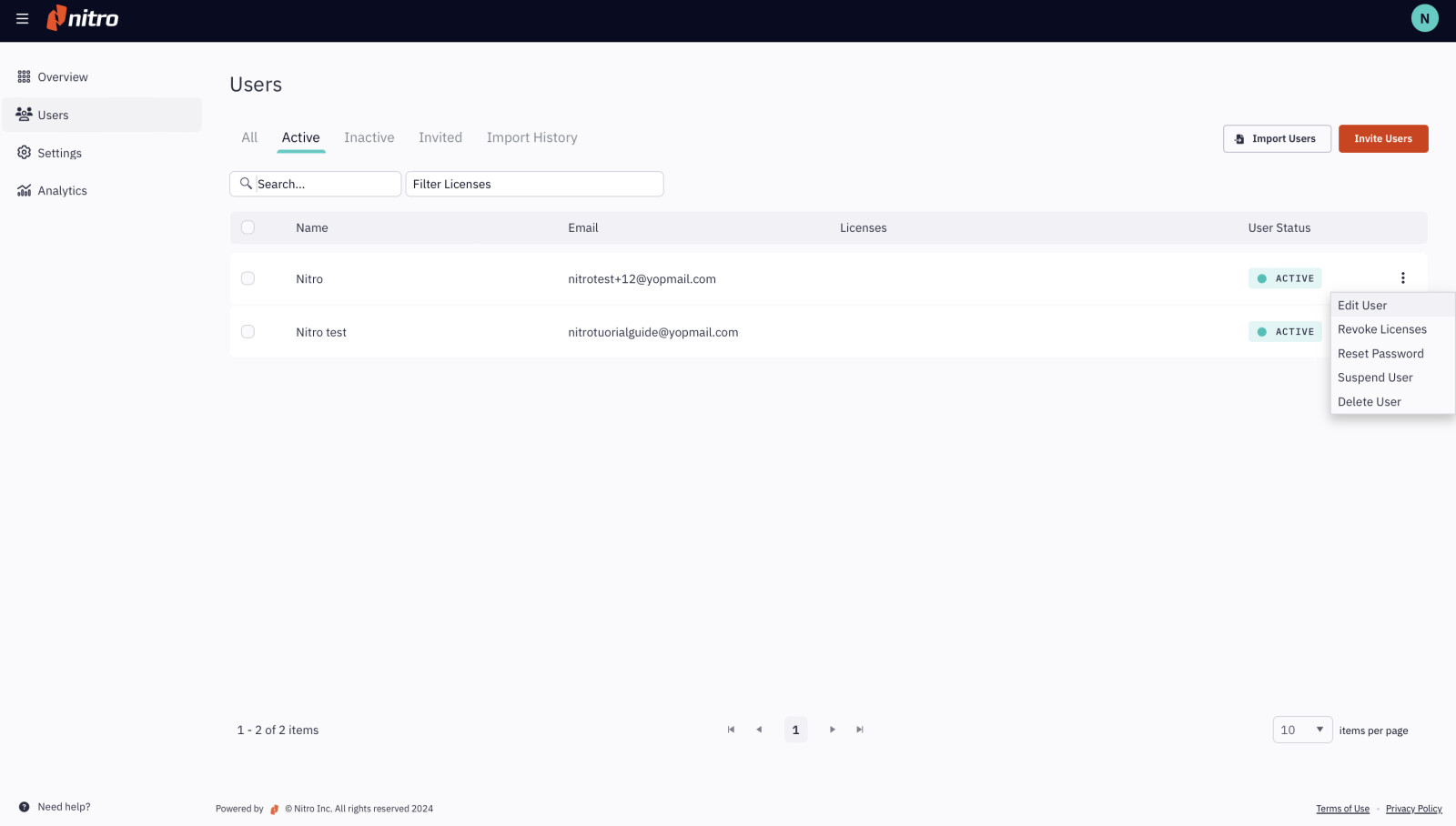
Task: Open the hamburger navigation menu
Action: [x=22, y=18]
